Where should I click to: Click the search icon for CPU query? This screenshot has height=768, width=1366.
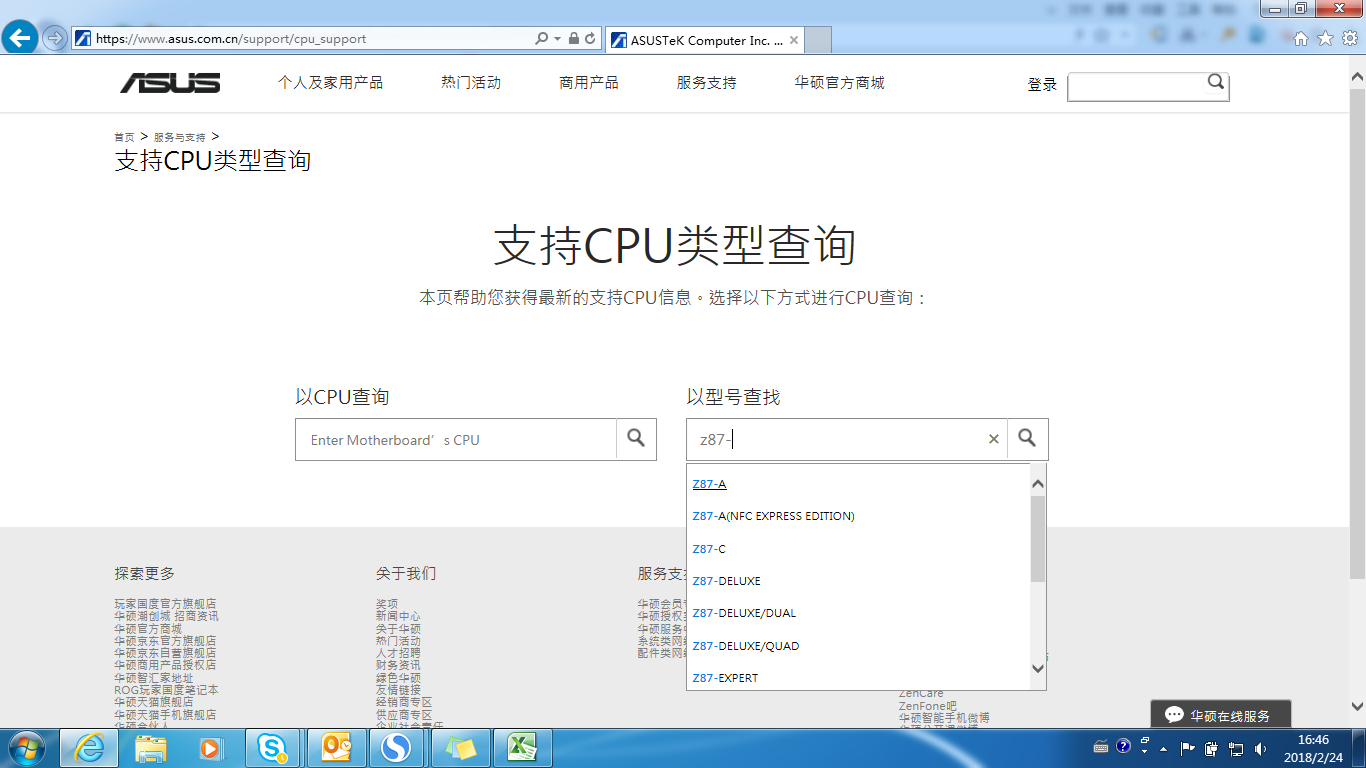coord(636,438)
